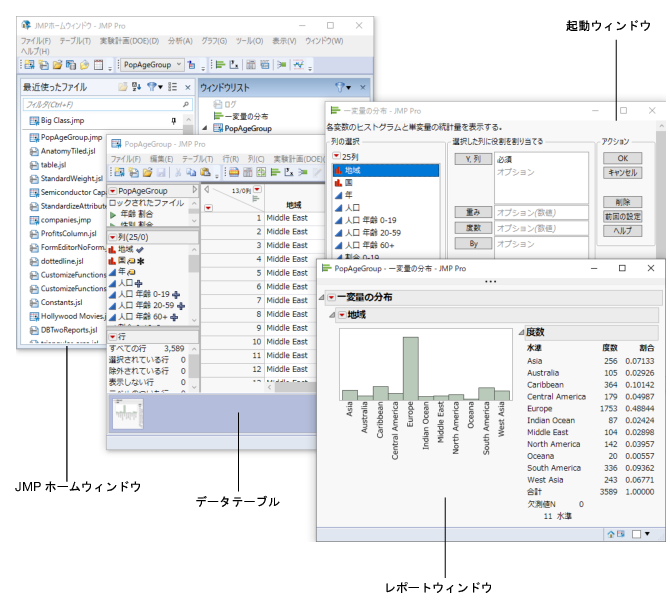Viewport: 670px width, 602px height.
Task: Click 削除 button in launch window
Action: [x=623, y=202]
